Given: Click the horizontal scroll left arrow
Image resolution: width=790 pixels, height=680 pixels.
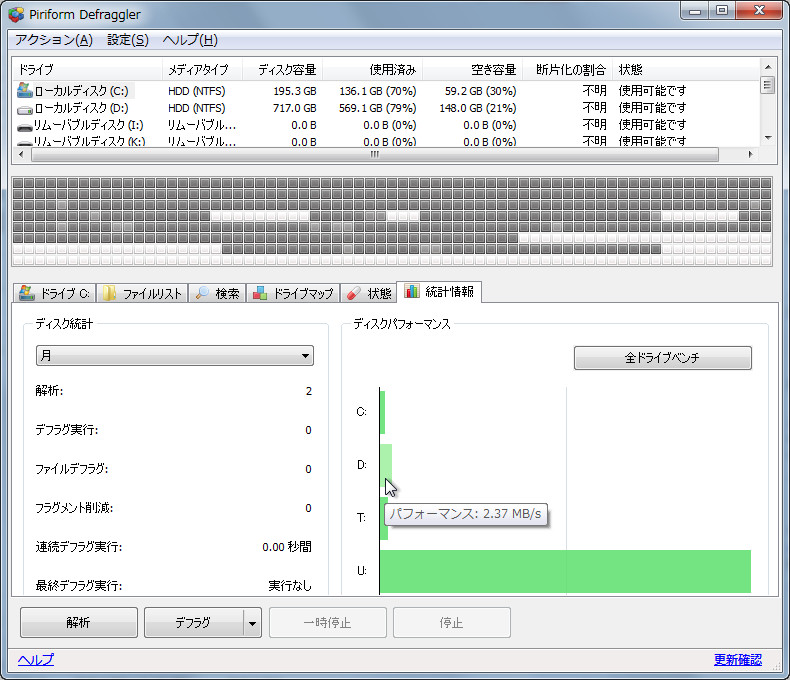Looking at the screenshot, I should pos(21,155).
